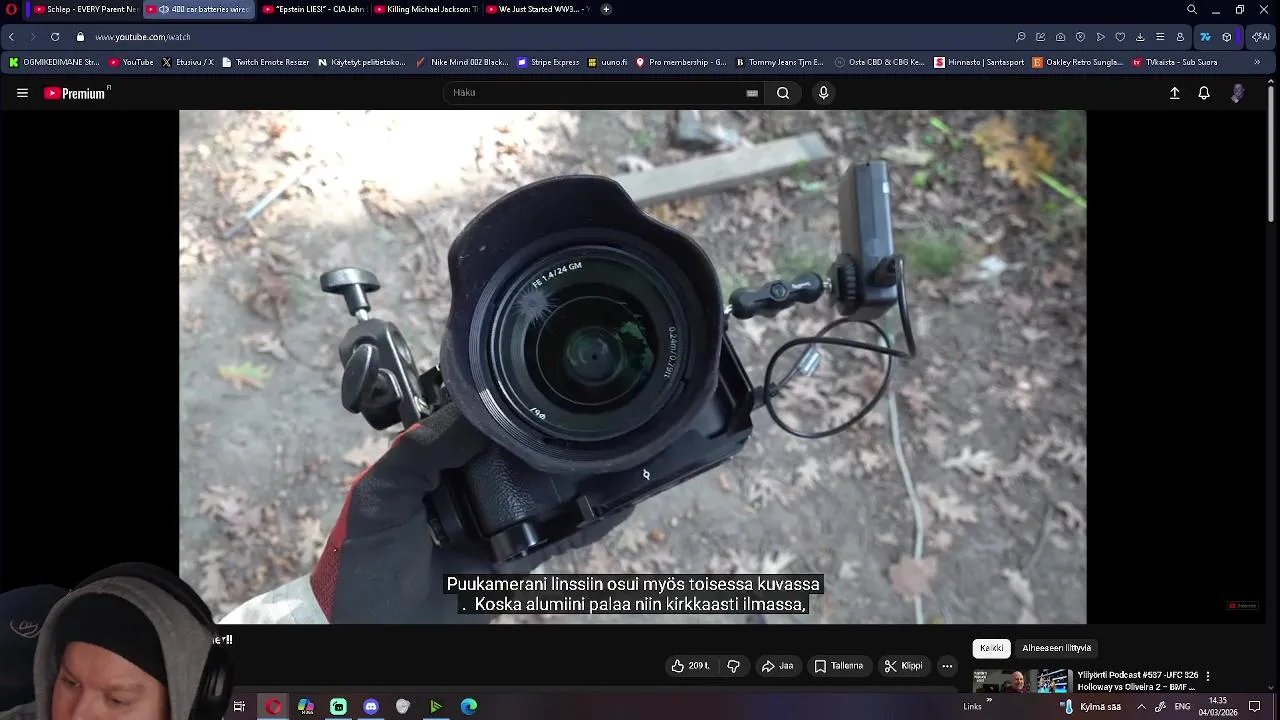The image size is (1280, 720).
Task: Open a new tab with the plus button
Action: (x=606, y=9)
